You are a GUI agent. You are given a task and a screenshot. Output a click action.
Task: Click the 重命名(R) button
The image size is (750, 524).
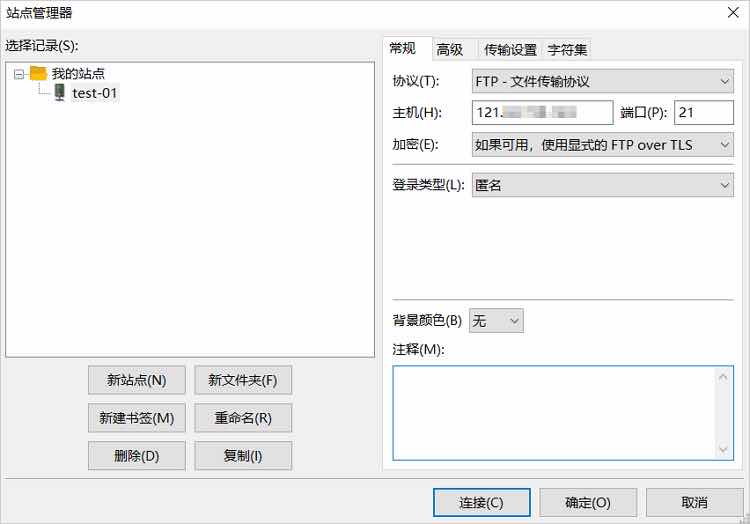click(243, 418)
